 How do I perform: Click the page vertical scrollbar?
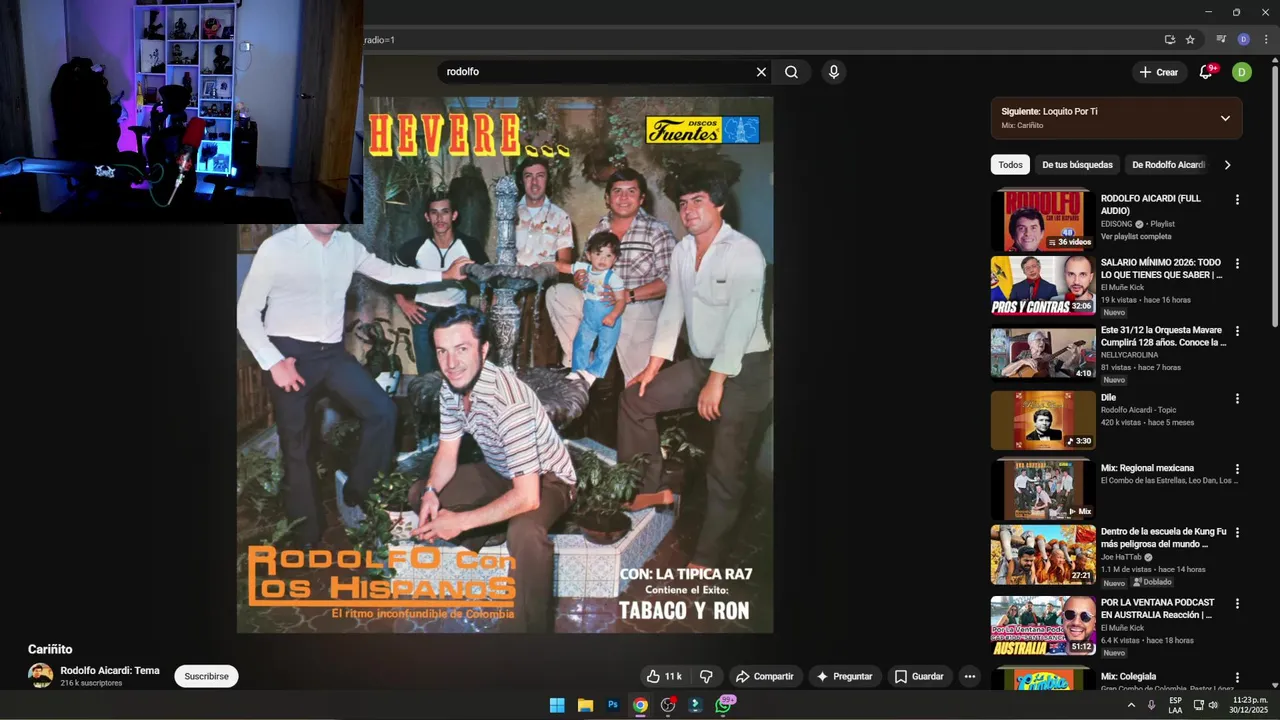[1274, 195]
